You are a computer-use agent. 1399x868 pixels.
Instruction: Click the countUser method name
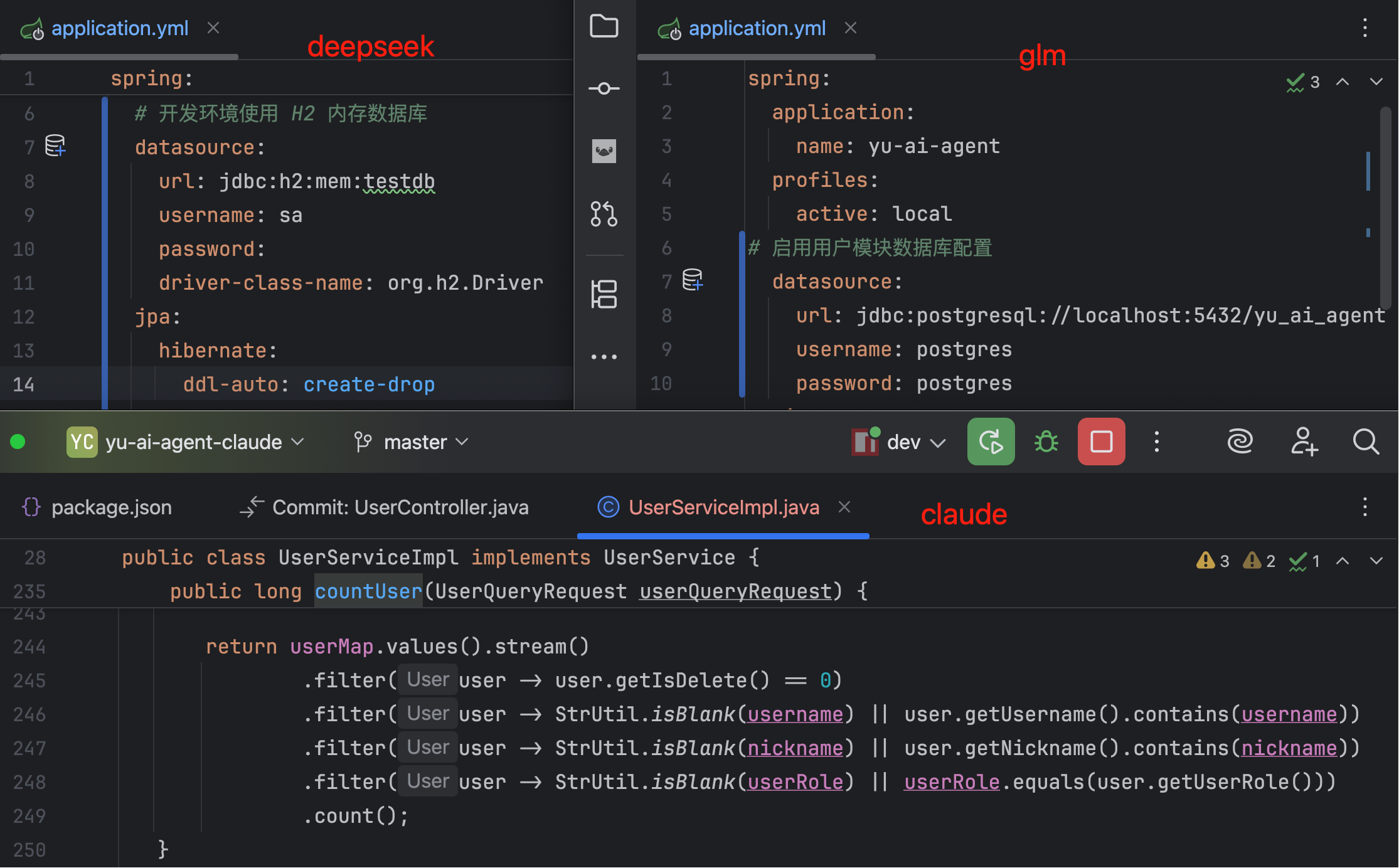coord(368,591)
